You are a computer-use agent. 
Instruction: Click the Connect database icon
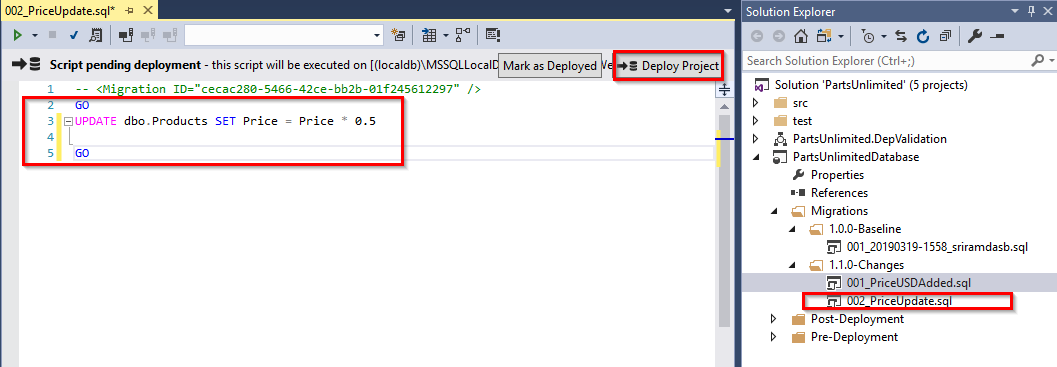coord(125,34)
